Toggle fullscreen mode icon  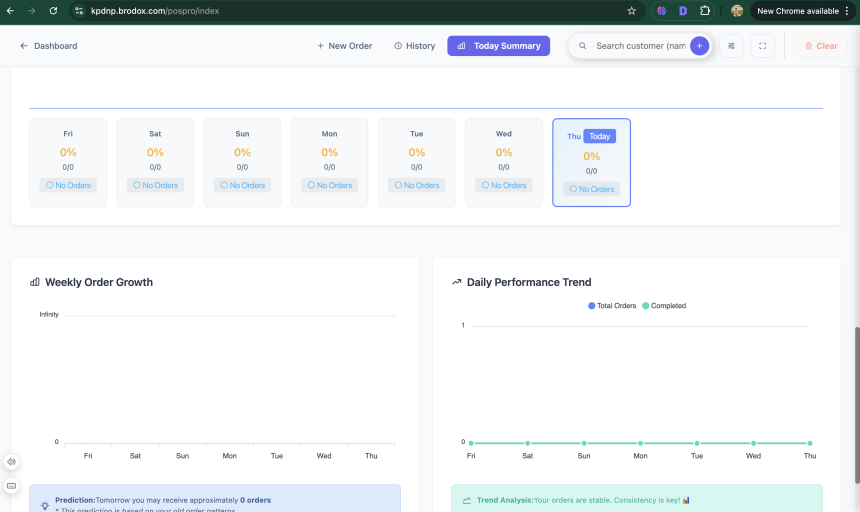(763, 46)
